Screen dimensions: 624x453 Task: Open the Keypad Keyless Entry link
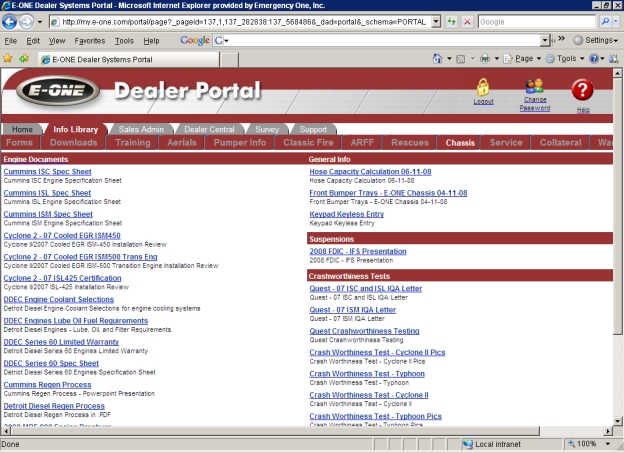347,214
